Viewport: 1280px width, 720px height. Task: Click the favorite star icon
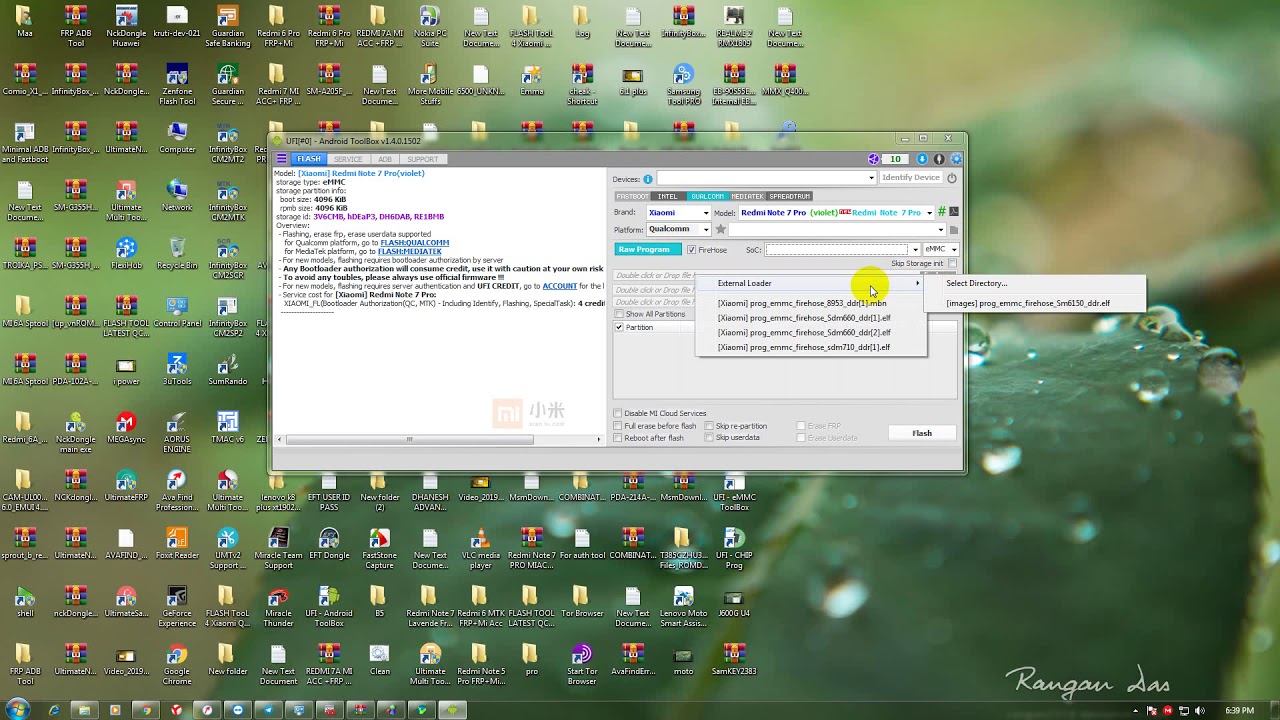click(x=720, y=230)
